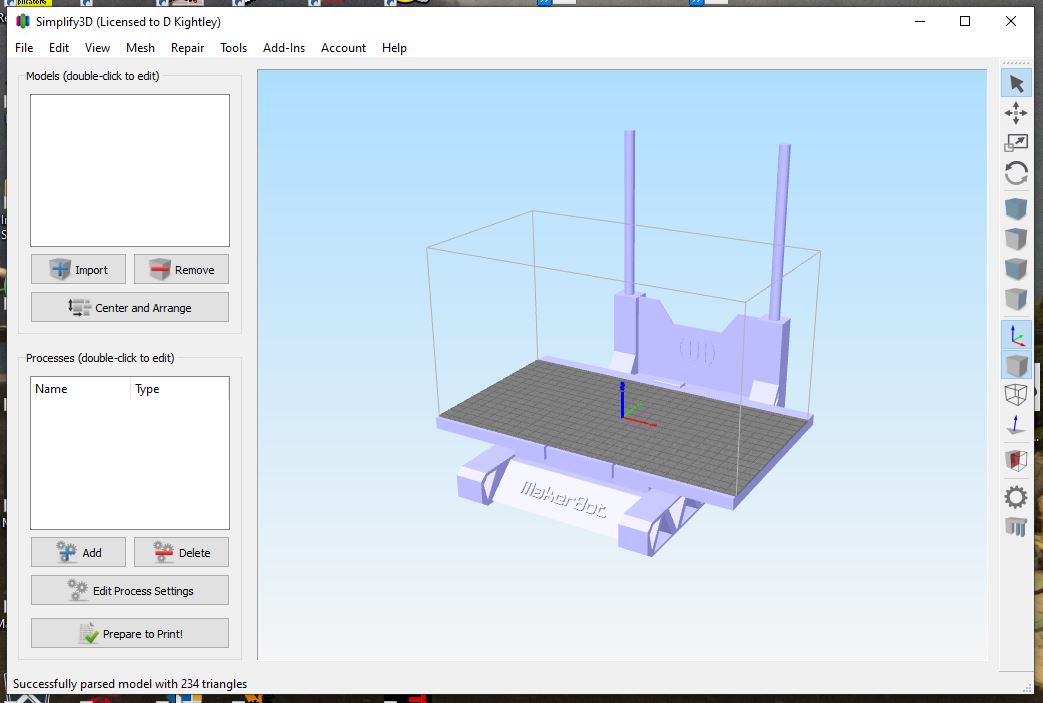Image resolution: width=1043 pixels, height=703 pixels.
Task: Click Center and Arrange button
Action: click(x=130, y=307)
